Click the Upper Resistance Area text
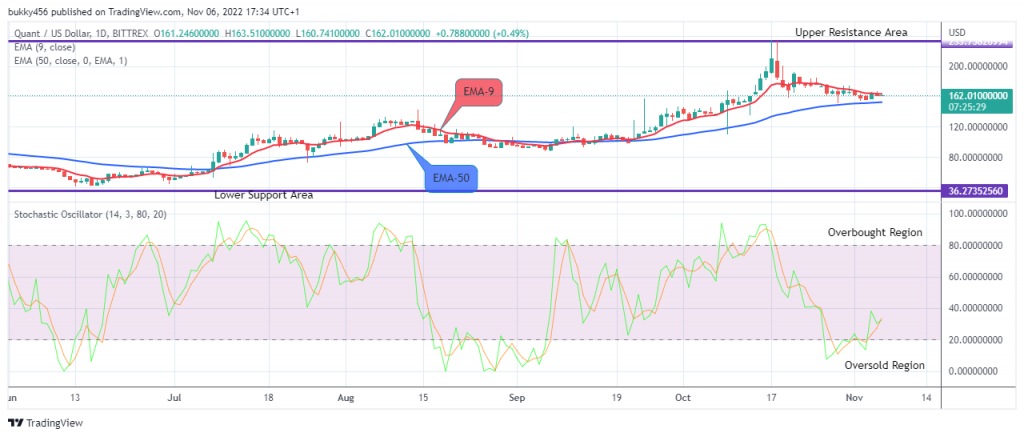 pos(851,32)
